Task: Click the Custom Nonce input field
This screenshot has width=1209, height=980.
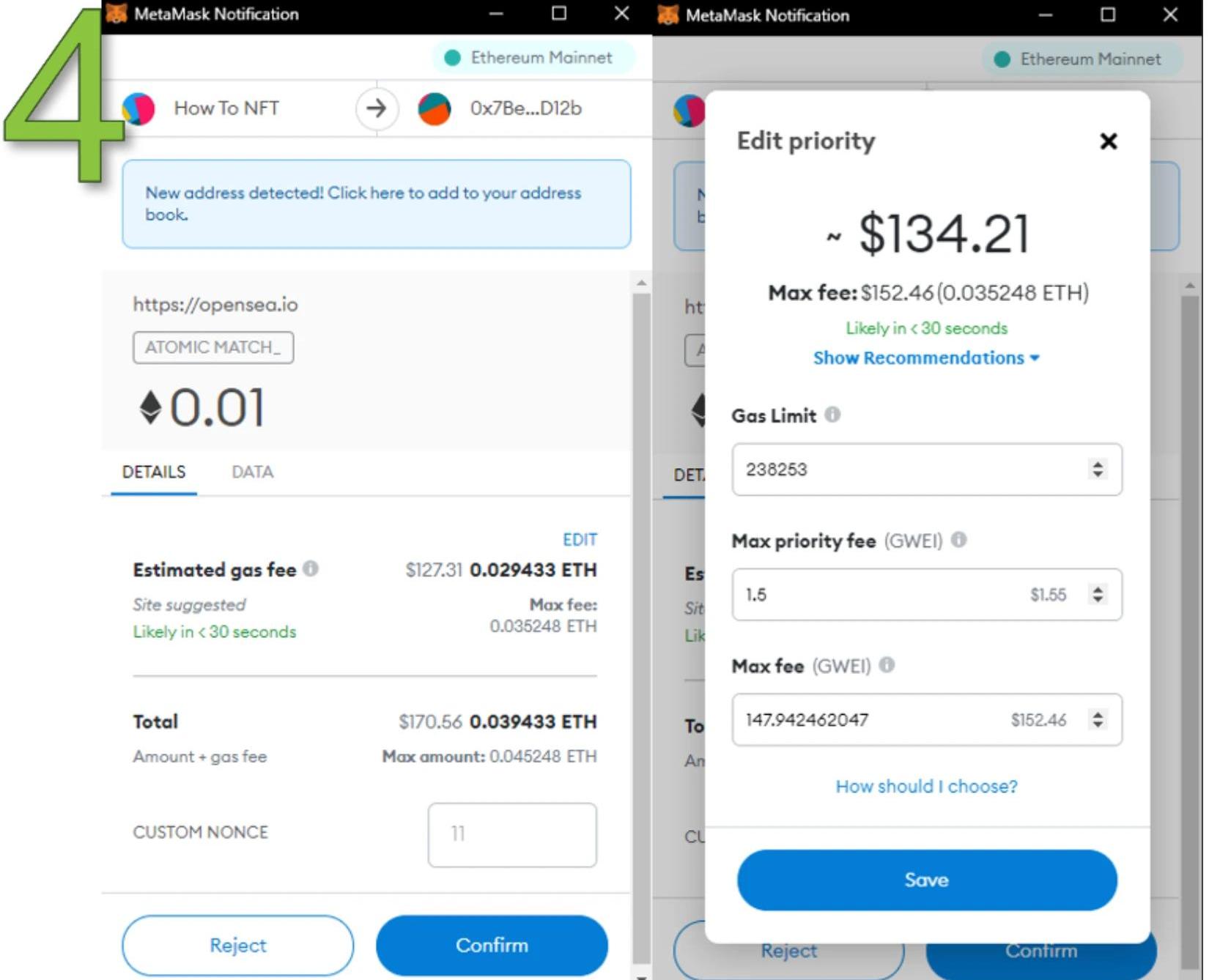Action: tap(511, 834)
